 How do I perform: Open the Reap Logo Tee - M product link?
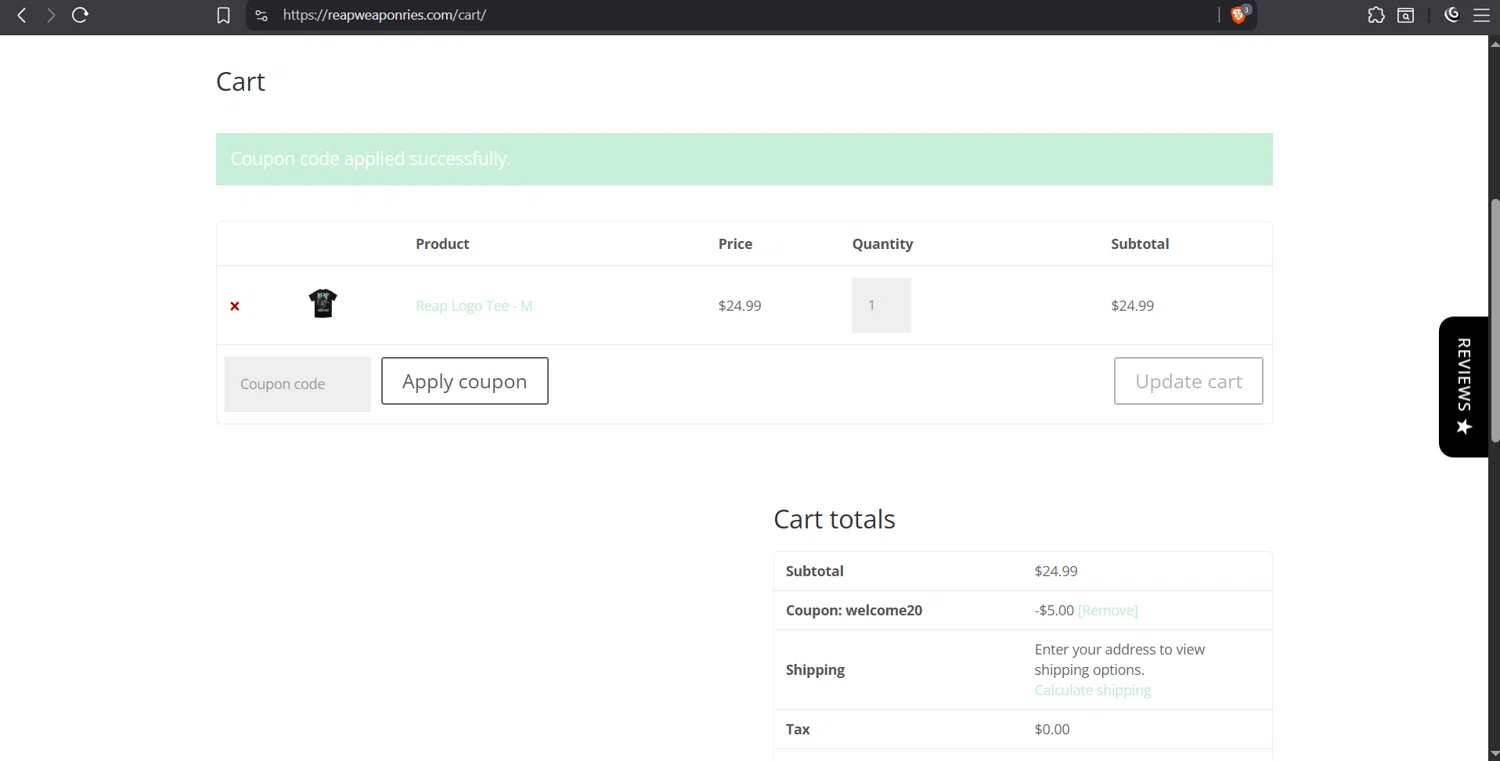[474, 305]
